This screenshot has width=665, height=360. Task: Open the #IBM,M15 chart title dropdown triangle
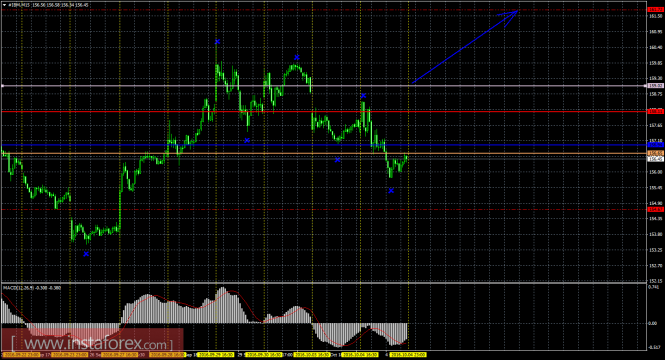(x=5, y=5)
